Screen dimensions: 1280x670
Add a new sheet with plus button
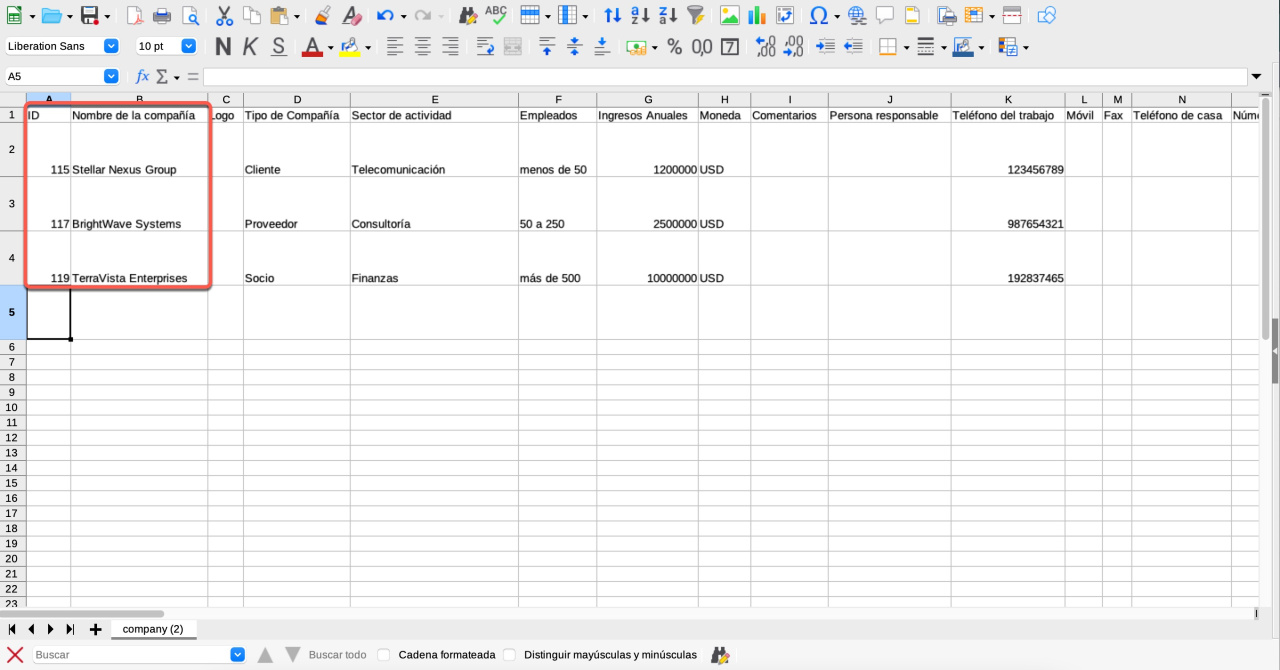pyautogui.click(x=96, y=629)
